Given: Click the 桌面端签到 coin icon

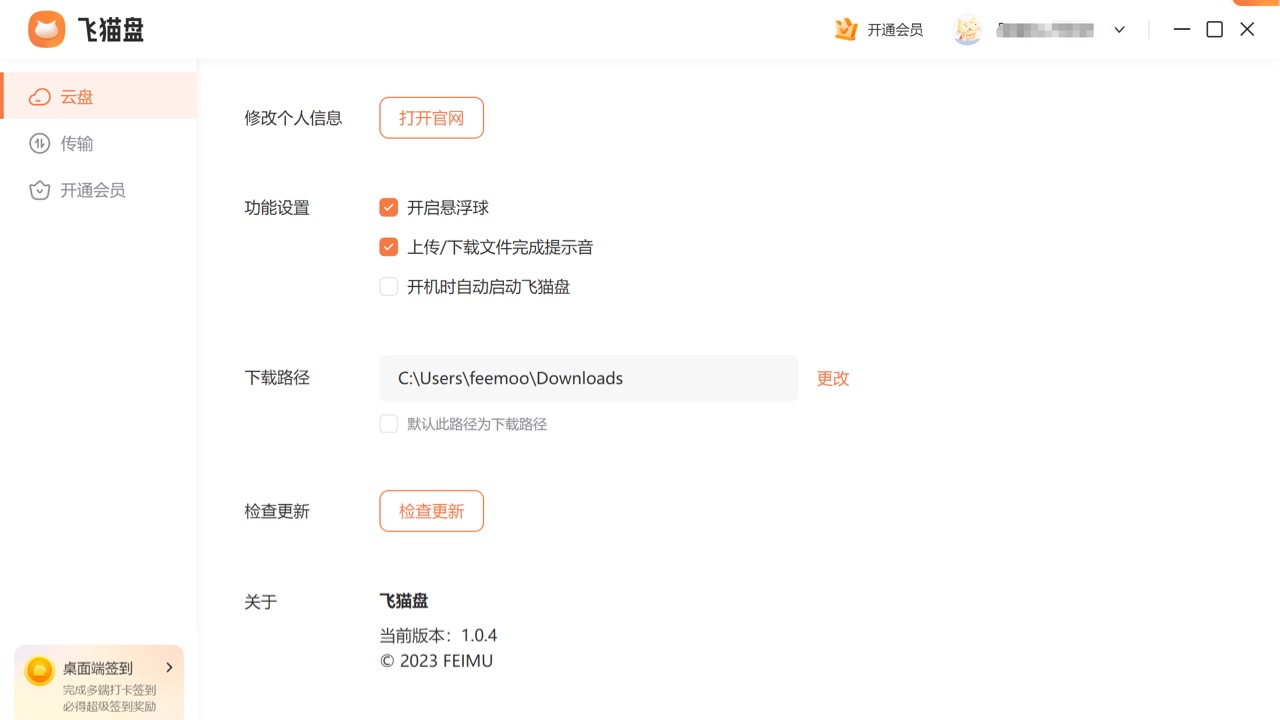Looking at the screenshot, I should click(40, 668).
